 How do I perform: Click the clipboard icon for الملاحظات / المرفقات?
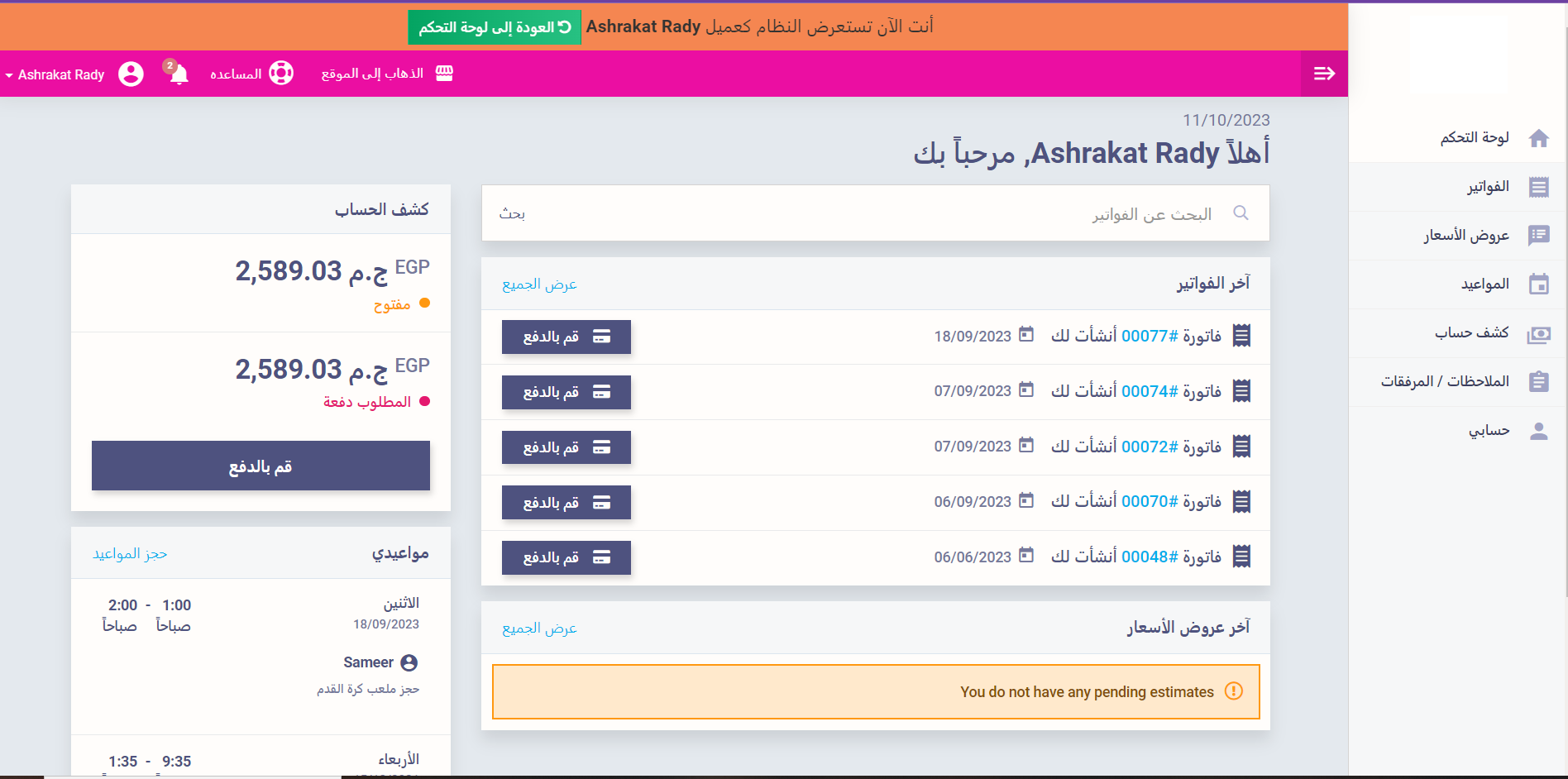coord(1538,382)
